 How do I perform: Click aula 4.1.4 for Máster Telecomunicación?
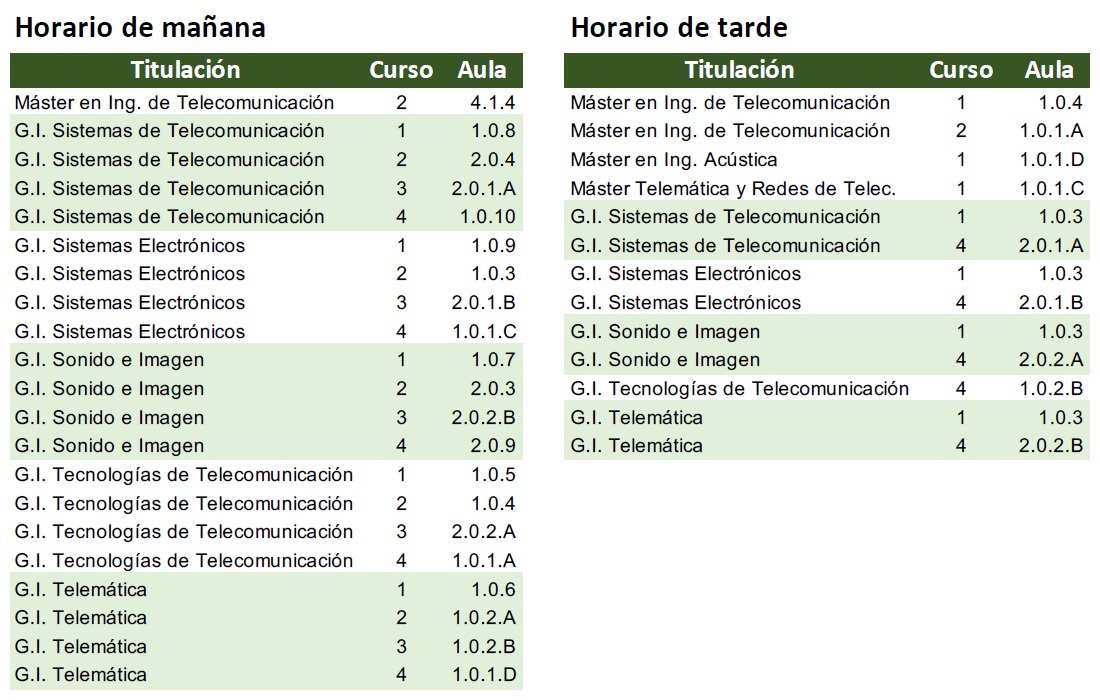tap(492, 102)
